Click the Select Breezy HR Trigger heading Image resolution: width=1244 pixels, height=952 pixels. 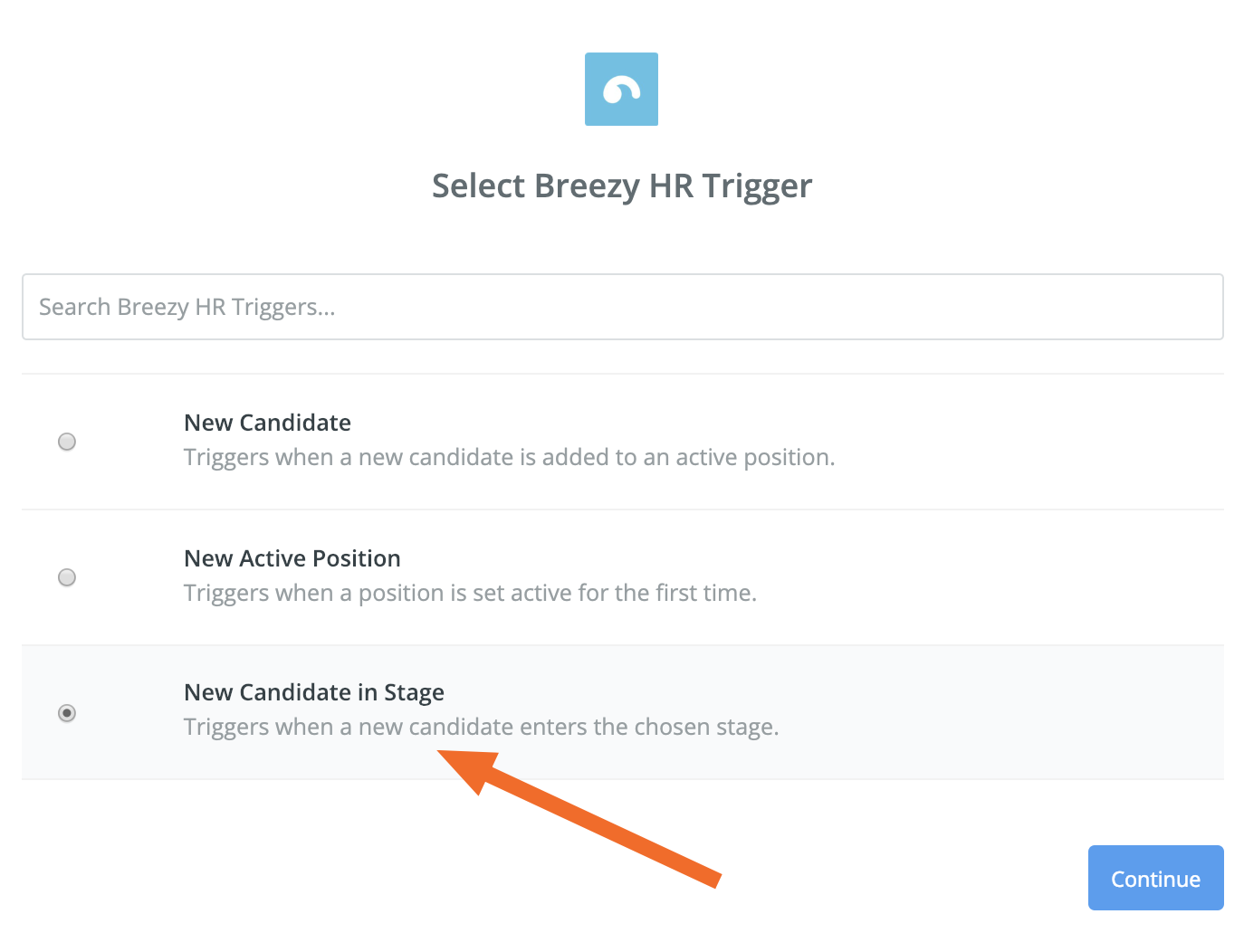point(622,186)
